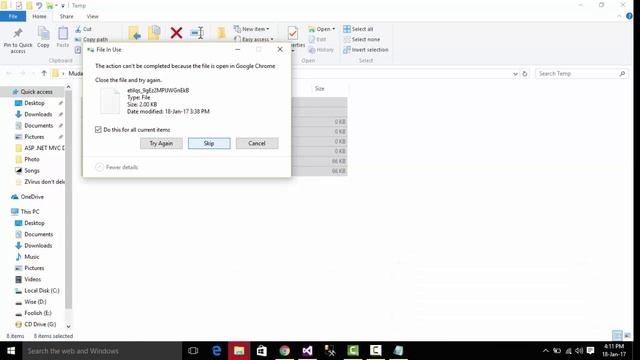Click the red Delete X icon
The height and width of the screenshot is (360, 640).
point(176,33)
